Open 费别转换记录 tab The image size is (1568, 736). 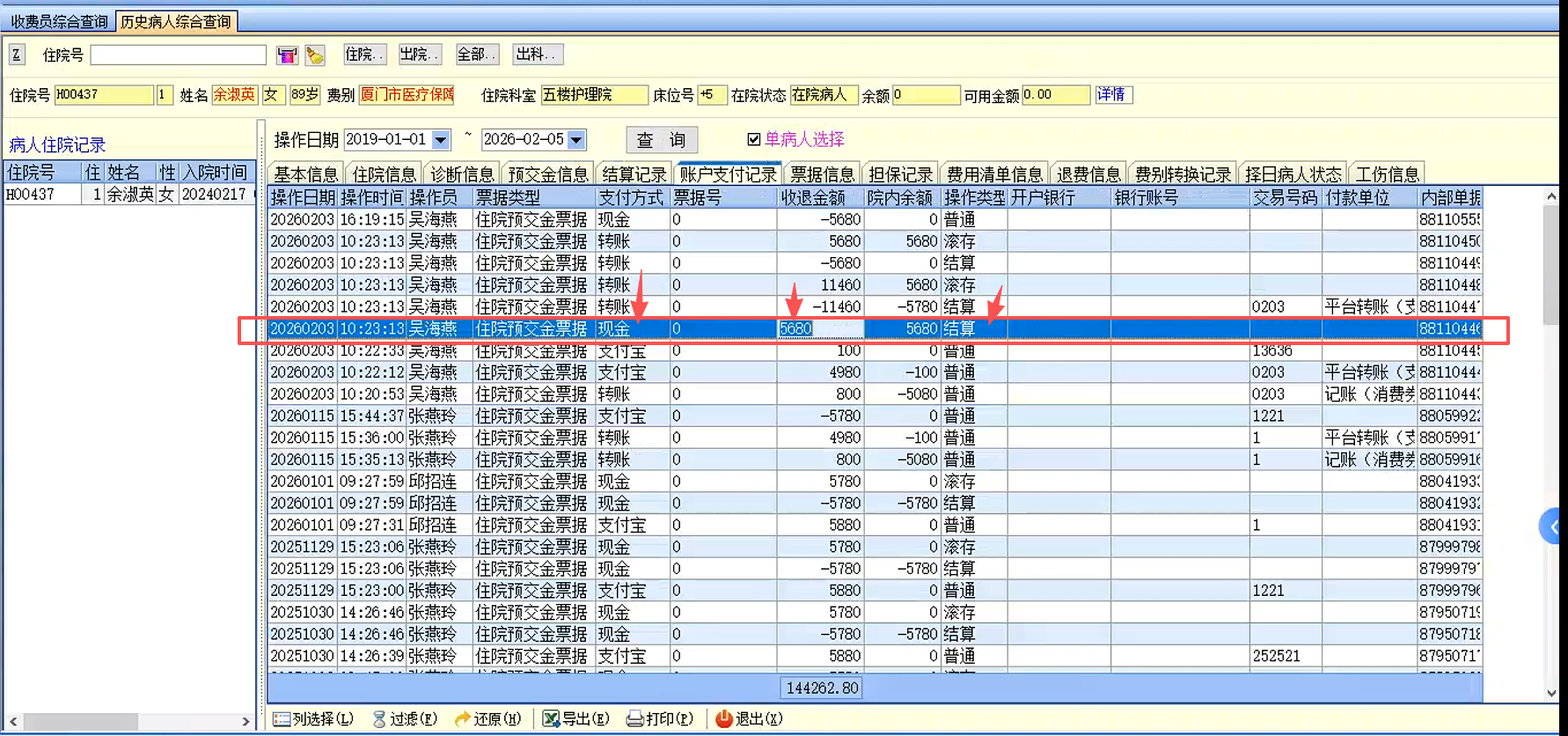pos(1183,174)
